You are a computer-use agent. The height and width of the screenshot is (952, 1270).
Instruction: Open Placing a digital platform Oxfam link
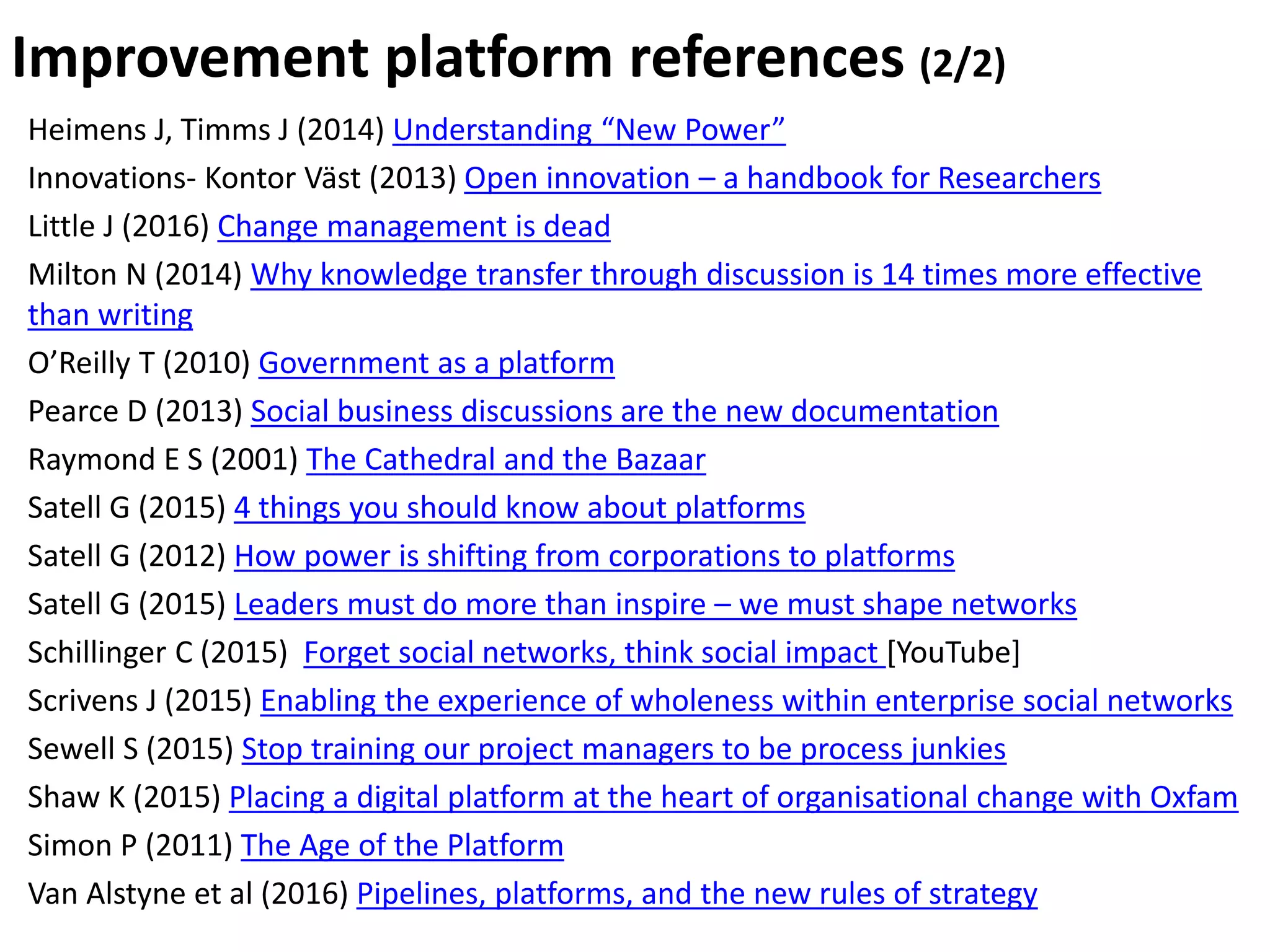pyautogui.click(x=734, y=798)
